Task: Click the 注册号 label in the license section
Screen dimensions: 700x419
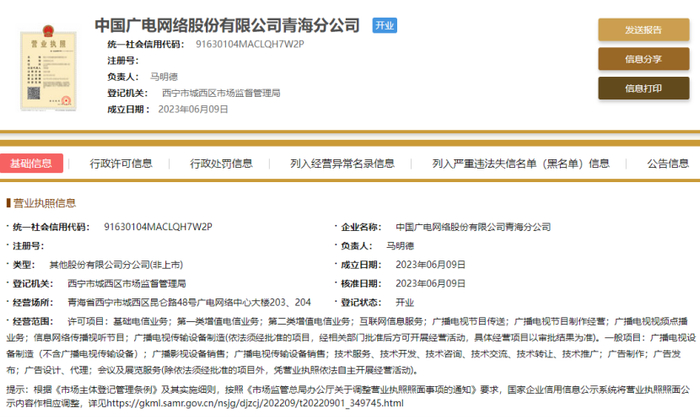Action: click(28, 246)
